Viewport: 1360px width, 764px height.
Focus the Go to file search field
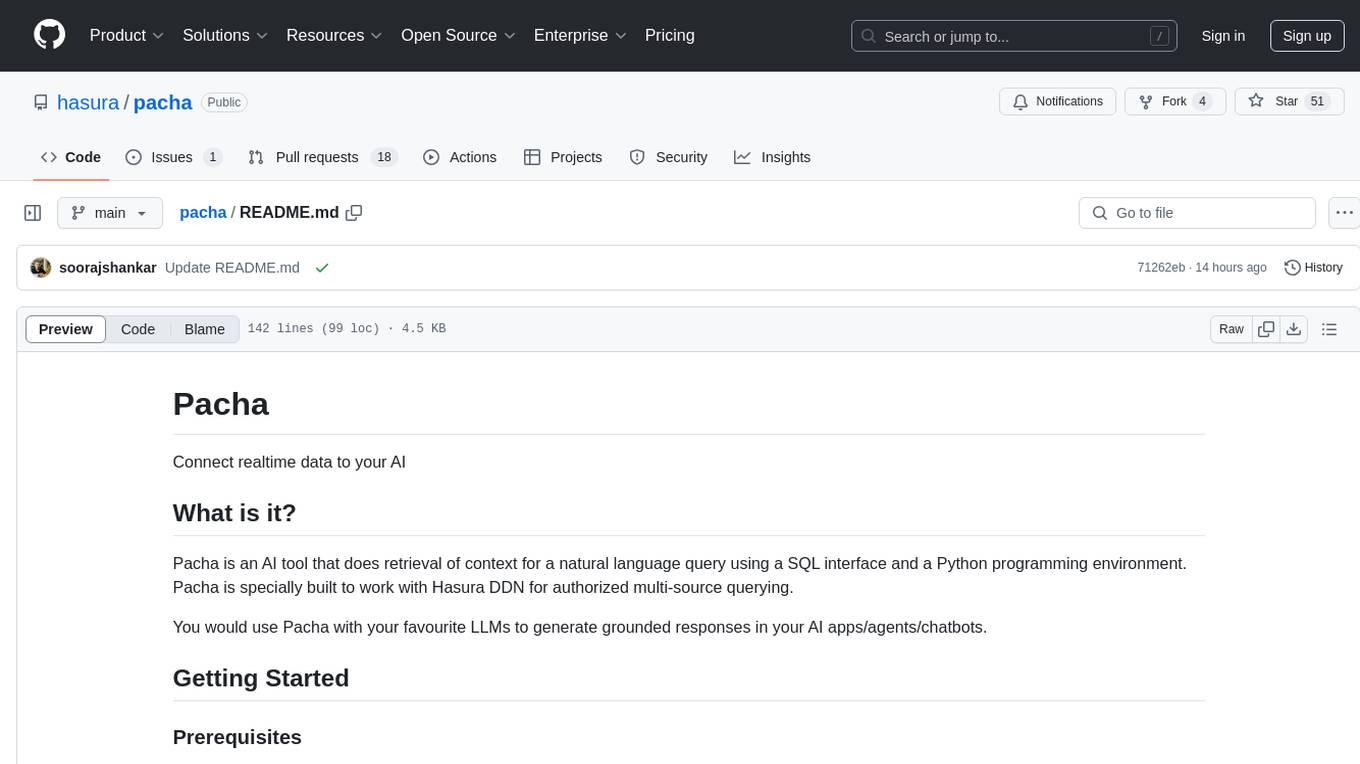(1197, 213)
